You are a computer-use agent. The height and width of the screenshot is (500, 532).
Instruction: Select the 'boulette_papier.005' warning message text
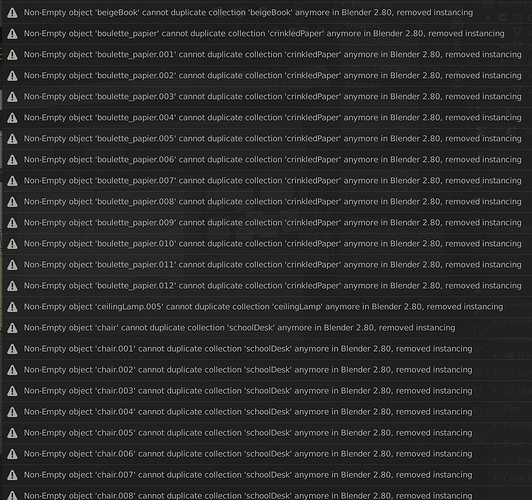(272, 139)
